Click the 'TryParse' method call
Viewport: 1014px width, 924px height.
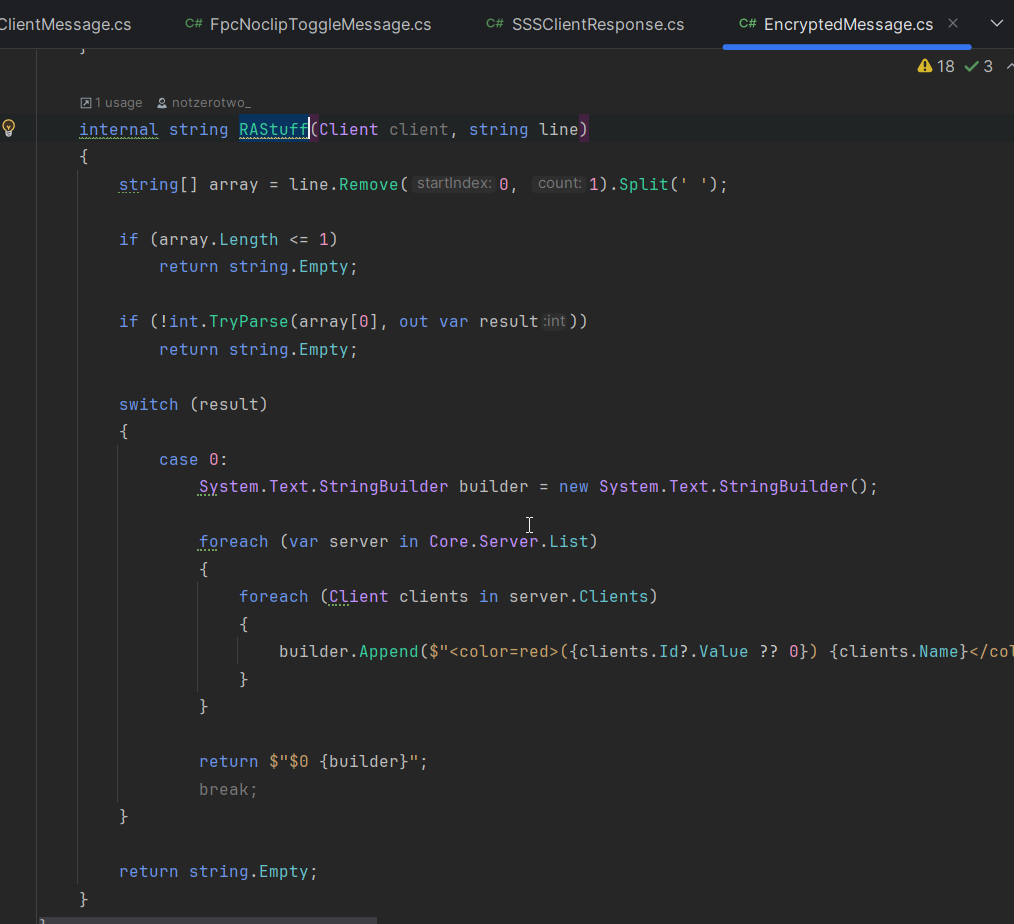[248, 321]
